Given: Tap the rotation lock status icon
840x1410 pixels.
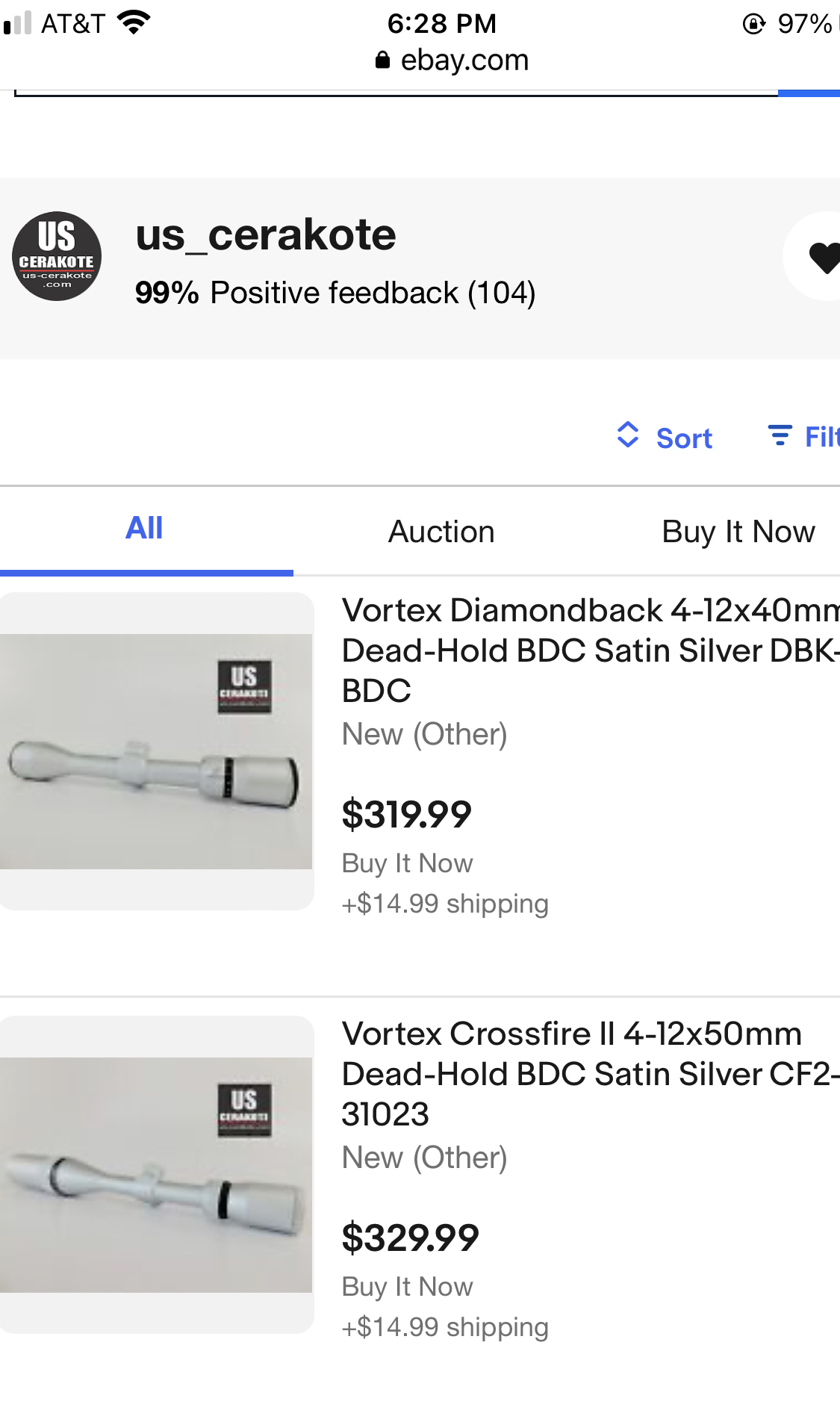Looking at the screenshot, I should pyautogui.click(x=754, y=24).
